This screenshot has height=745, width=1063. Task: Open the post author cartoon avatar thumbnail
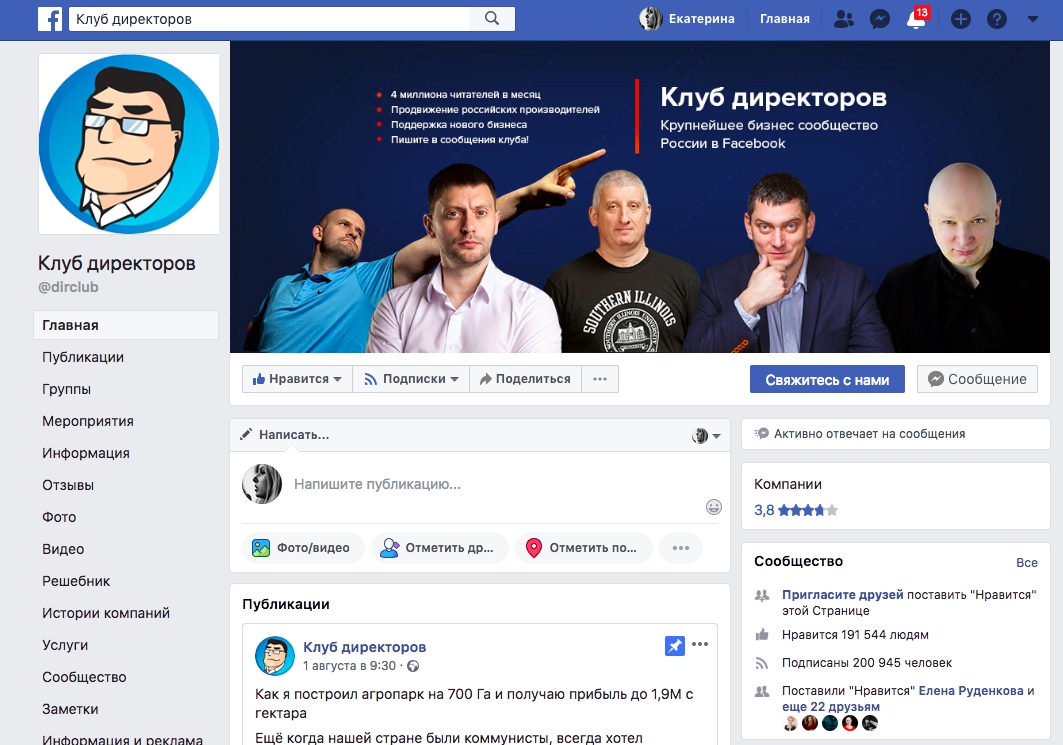(x=275, y=656)
